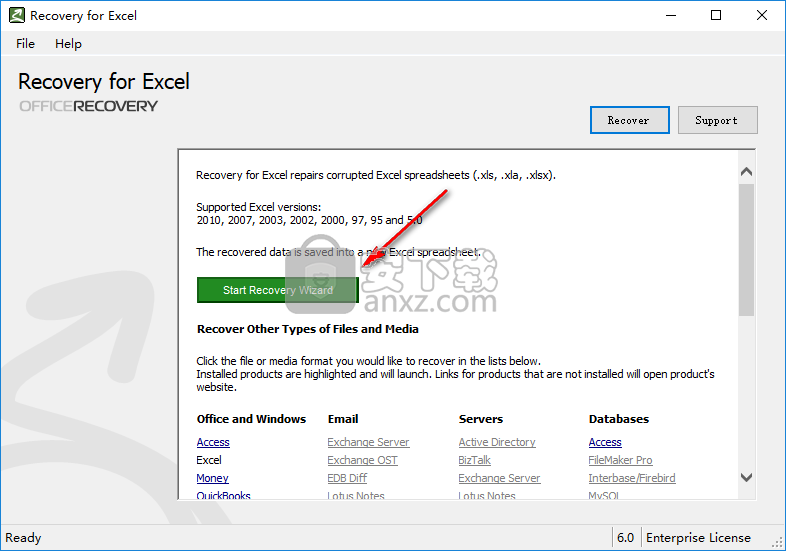Click the Recovery for Excel title bar icon
The height and width of the screenshot is (551, 786).
click(x=17, y=16)
